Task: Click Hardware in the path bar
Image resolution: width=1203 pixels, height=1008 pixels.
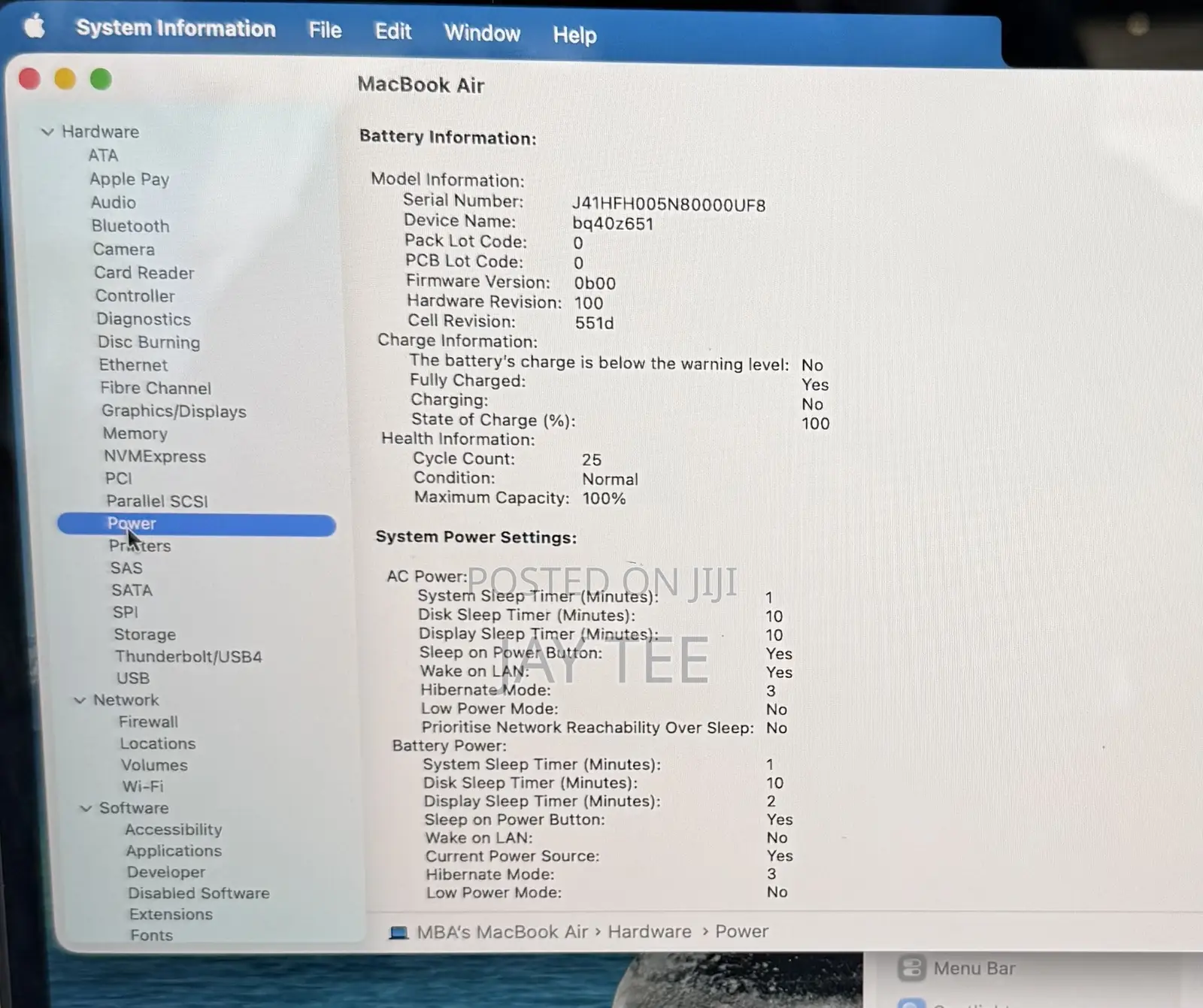Action: coord(650,932)
